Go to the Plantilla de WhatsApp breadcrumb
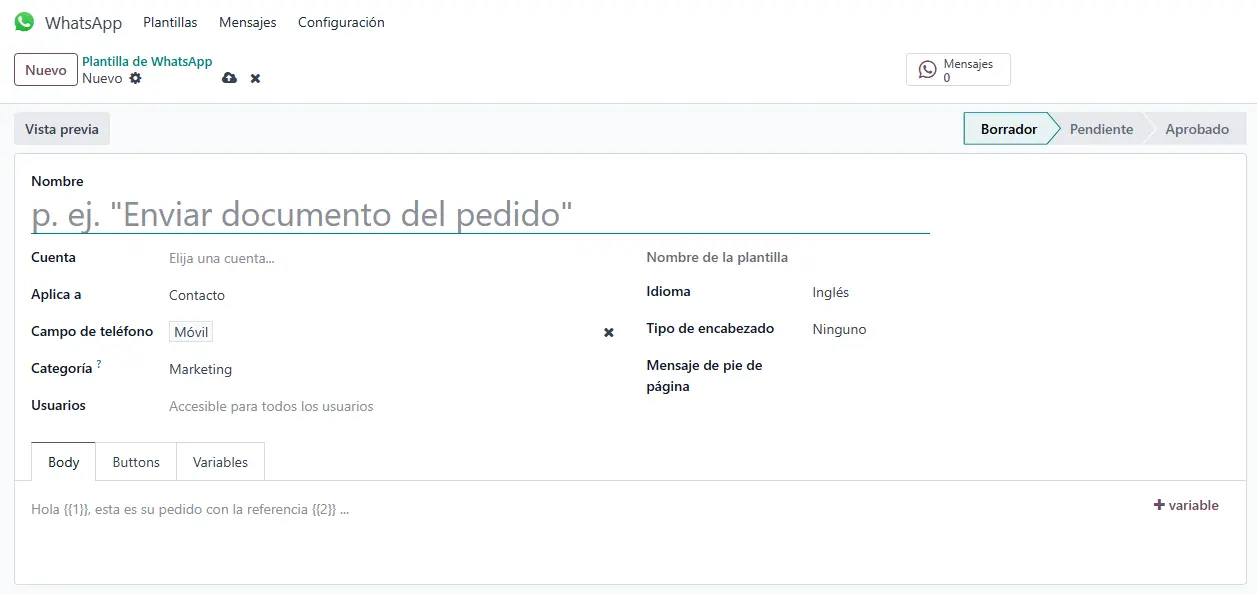This screenshot has height=595, width=1257. [147, 61]
